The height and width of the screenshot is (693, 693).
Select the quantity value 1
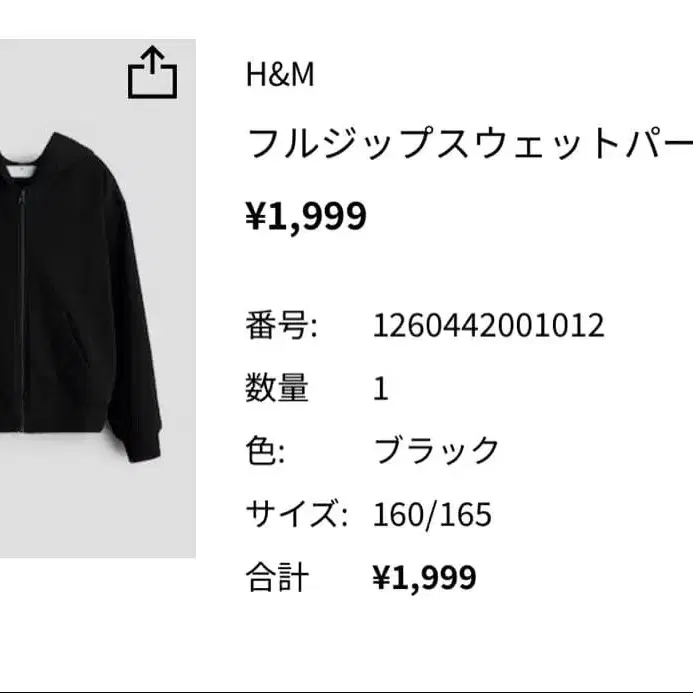coord(381,389)
